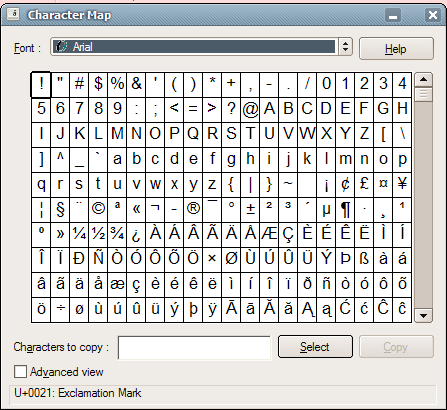Select the yen ¥ symbol cell

pyautogui.click(x=402, y=185)
